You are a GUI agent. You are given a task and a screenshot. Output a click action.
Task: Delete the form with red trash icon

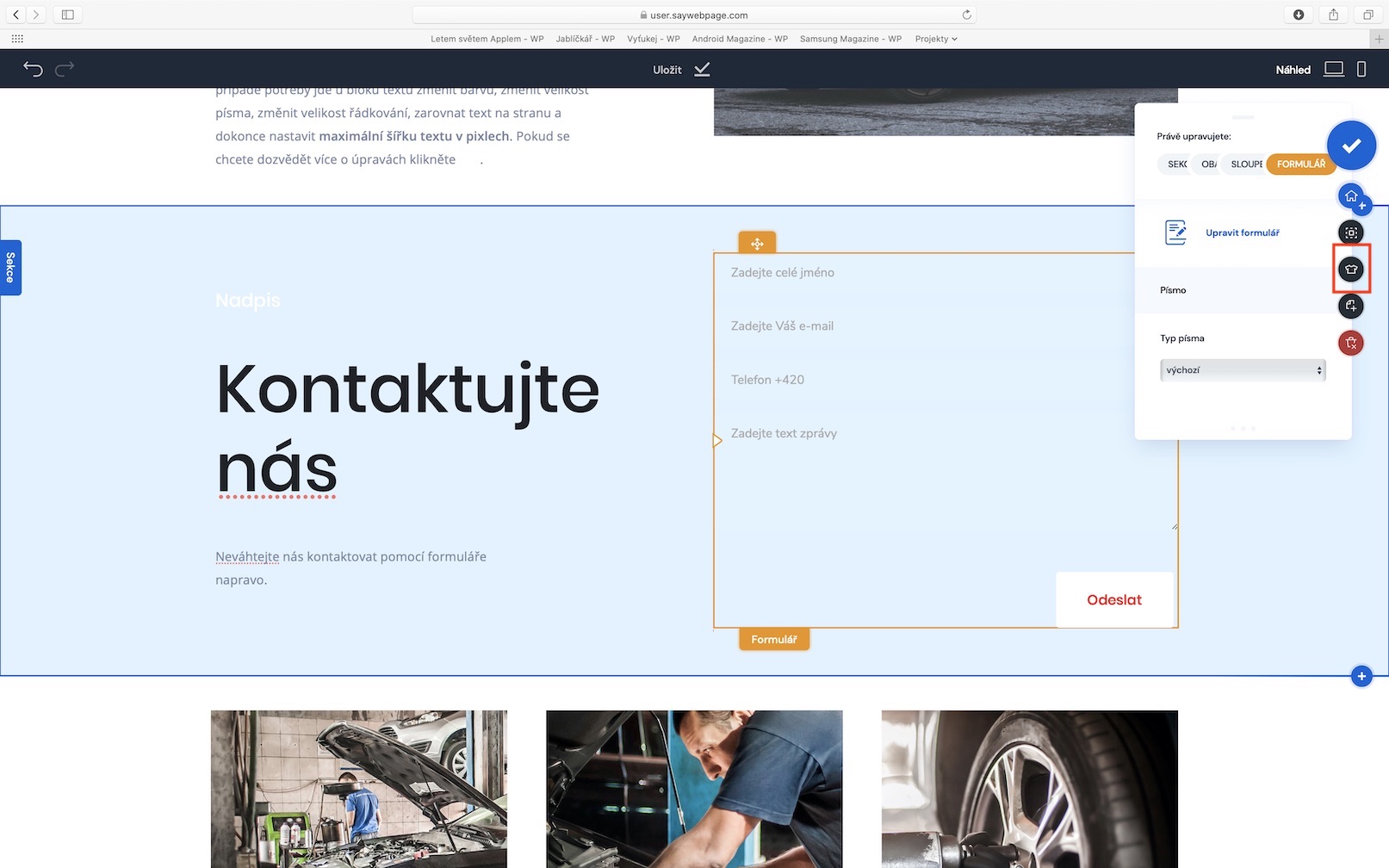(x=1351, y=343)
